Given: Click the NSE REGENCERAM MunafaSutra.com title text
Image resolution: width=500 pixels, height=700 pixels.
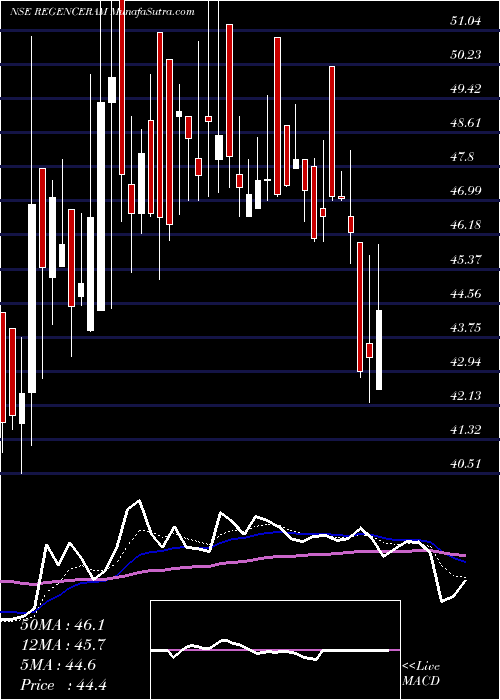Looking at the screenshot, I should 102,11.
